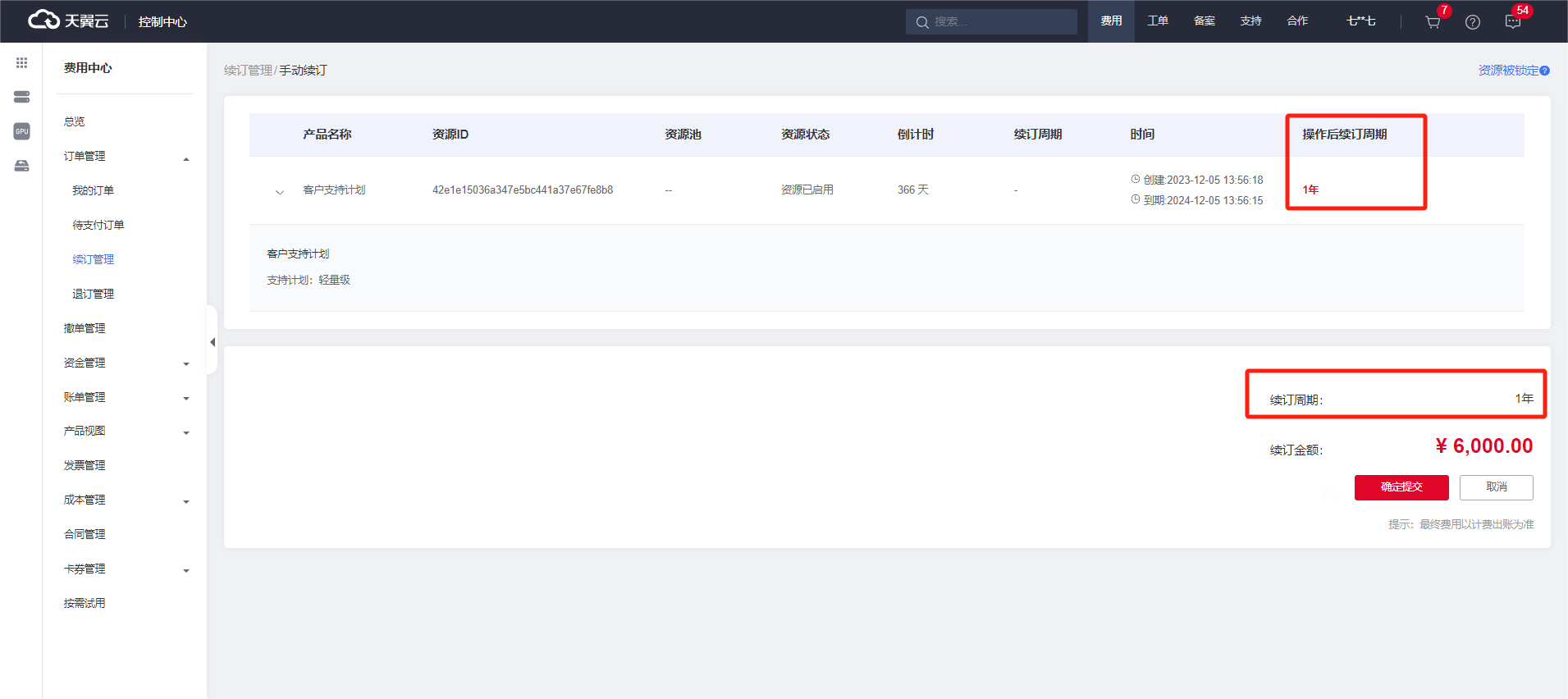Open 合同管理 in the sidebar
This screenshot has height=699, width=1568.
(x=85, y=534)
